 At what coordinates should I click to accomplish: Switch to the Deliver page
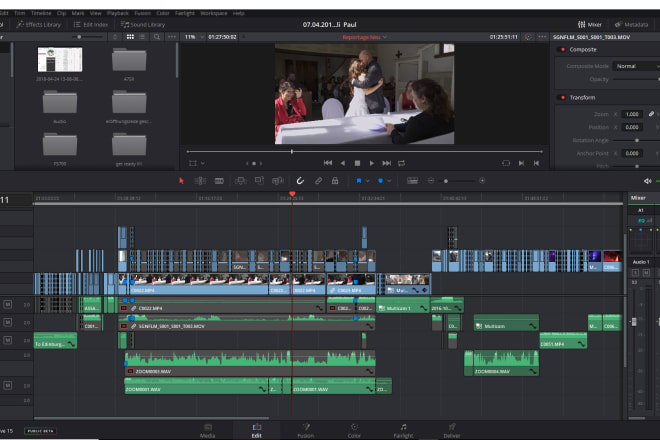click(x=452, y=431)
